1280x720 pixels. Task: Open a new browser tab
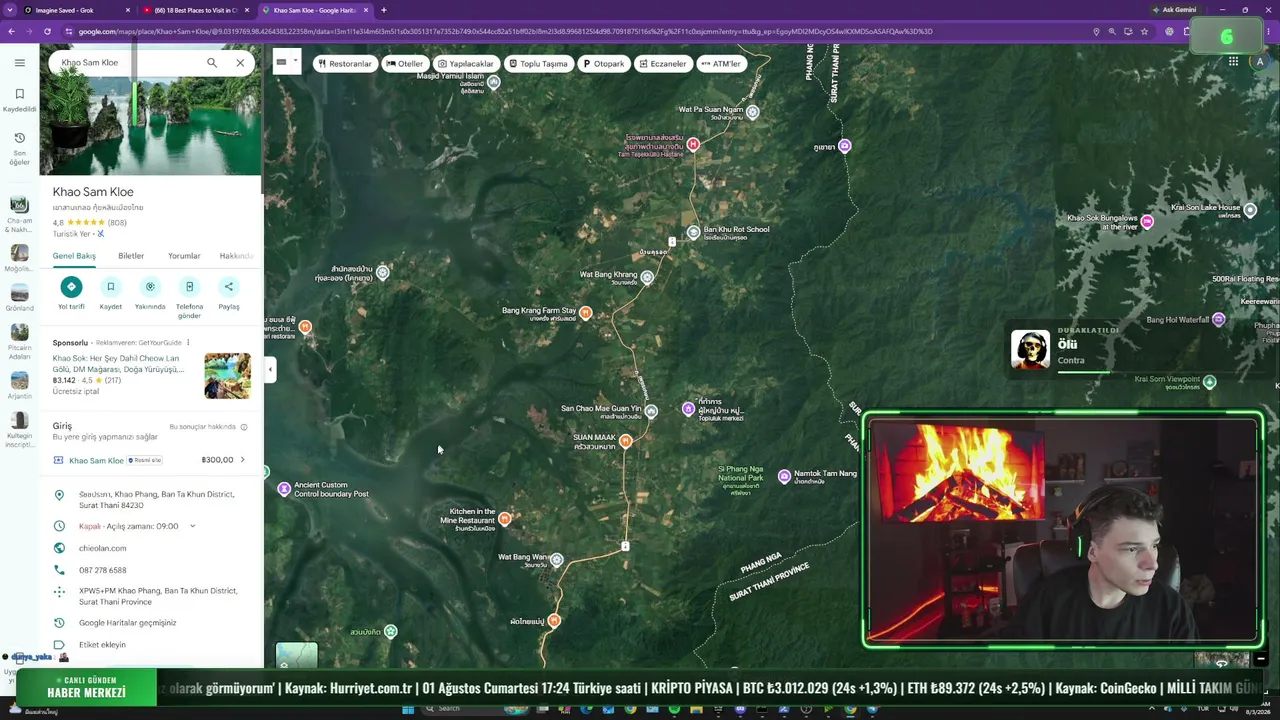[x=383, y=10]
